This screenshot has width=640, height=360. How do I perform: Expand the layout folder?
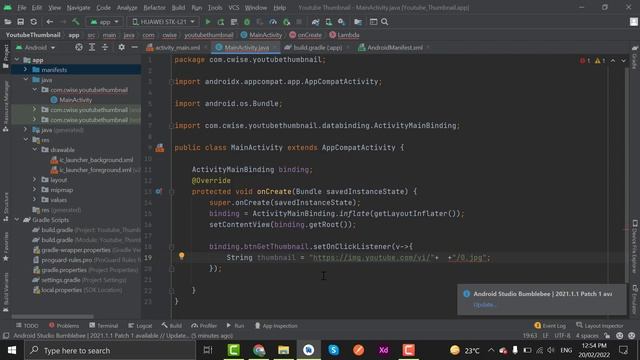coord(35,180)
